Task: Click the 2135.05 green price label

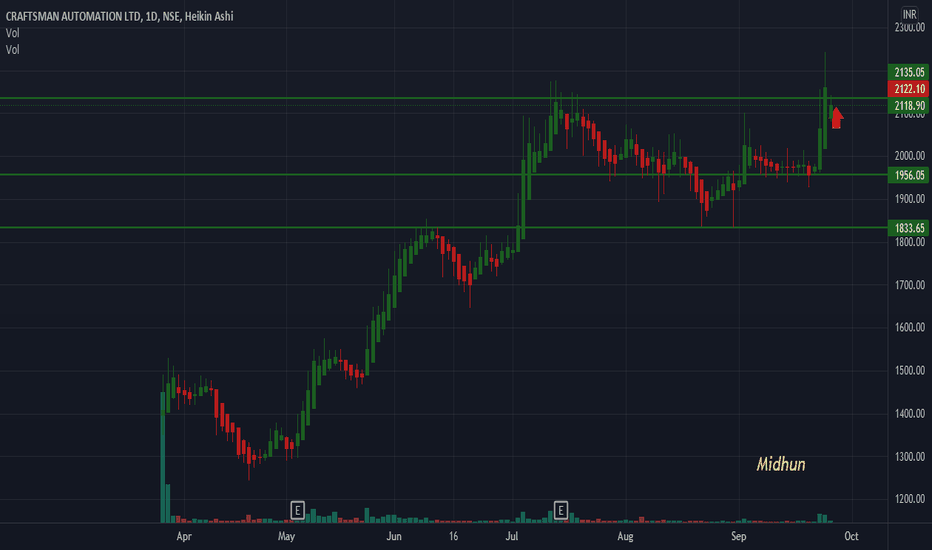Action: pos(908,73)
